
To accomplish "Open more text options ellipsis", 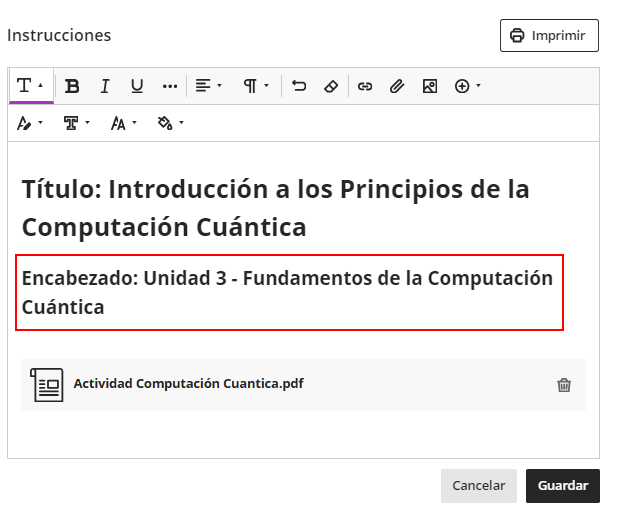I will point(169,86).
